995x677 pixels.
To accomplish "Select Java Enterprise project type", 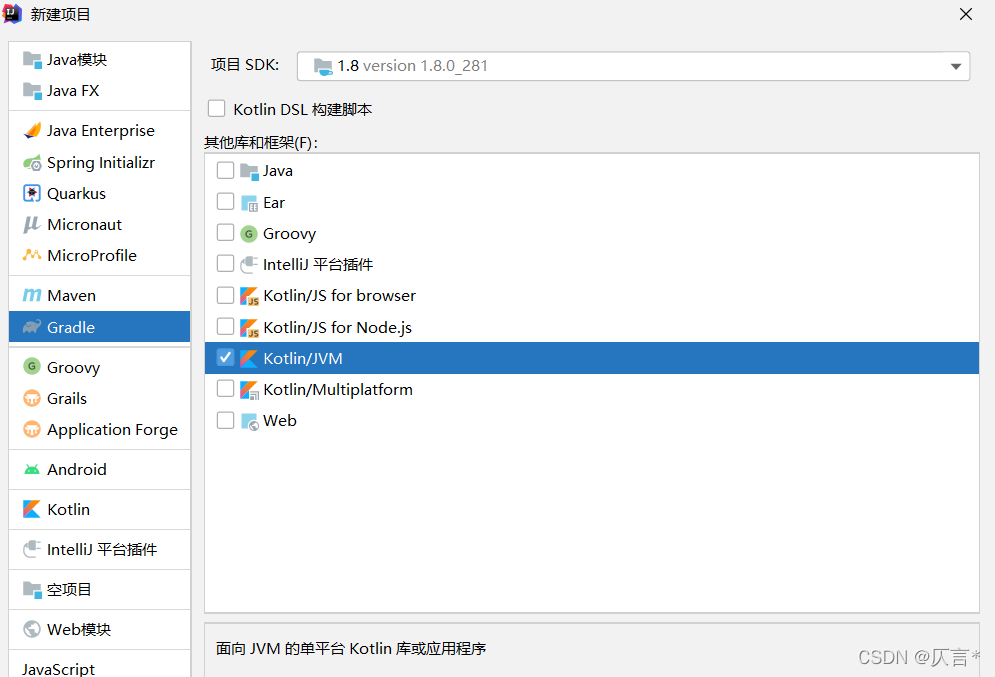I will [100, 131].
